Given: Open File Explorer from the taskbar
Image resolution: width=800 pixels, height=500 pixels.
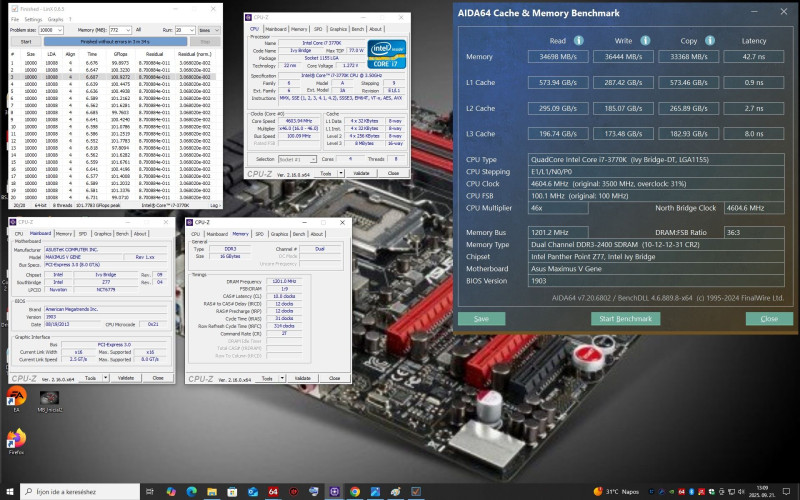Looking at the screenshot, I should click(212, 491).
